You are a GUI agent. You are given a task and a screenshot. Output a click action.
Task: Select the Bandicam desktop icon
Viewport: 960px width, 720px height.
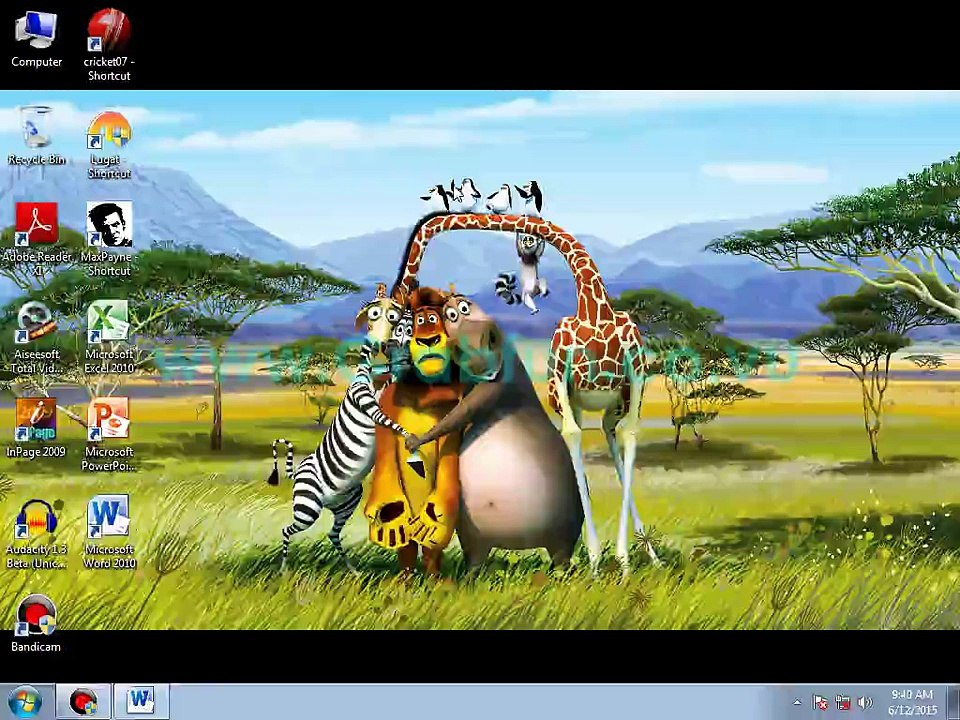coord(37,623)
